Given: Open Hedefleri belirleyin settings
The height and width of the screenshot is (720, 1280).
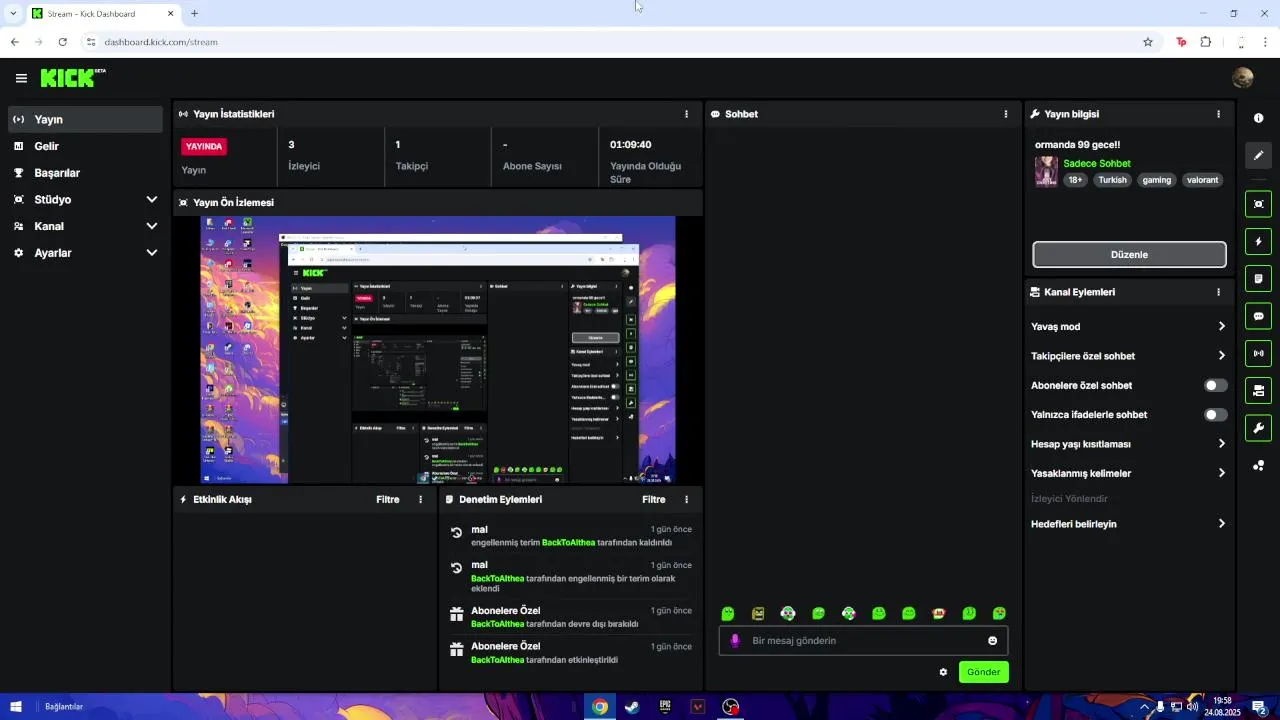Looking at the screenshot, I should [x=1128, y=523].
